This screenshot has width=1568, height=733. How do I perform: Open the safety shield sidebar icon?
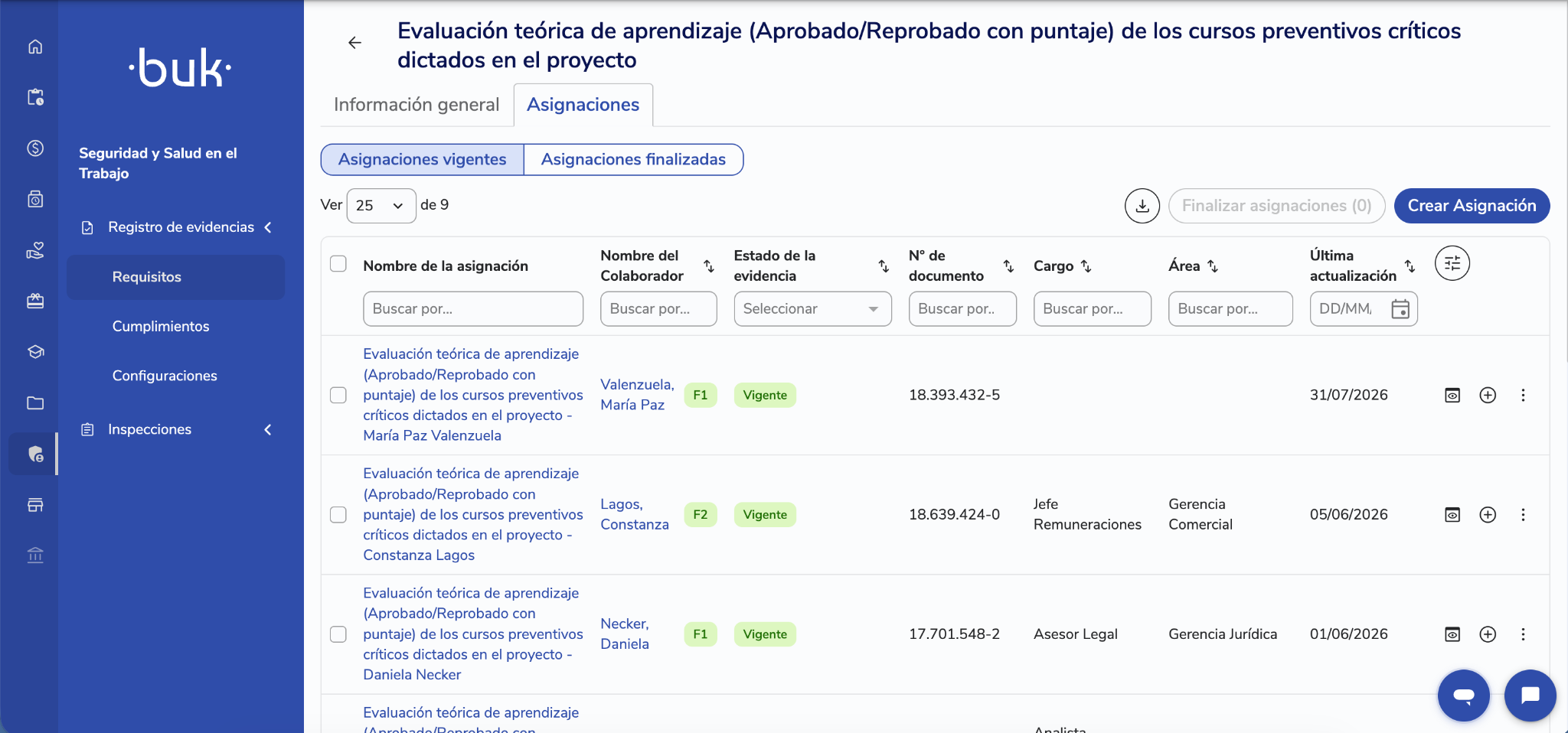(x=35, y=454)
